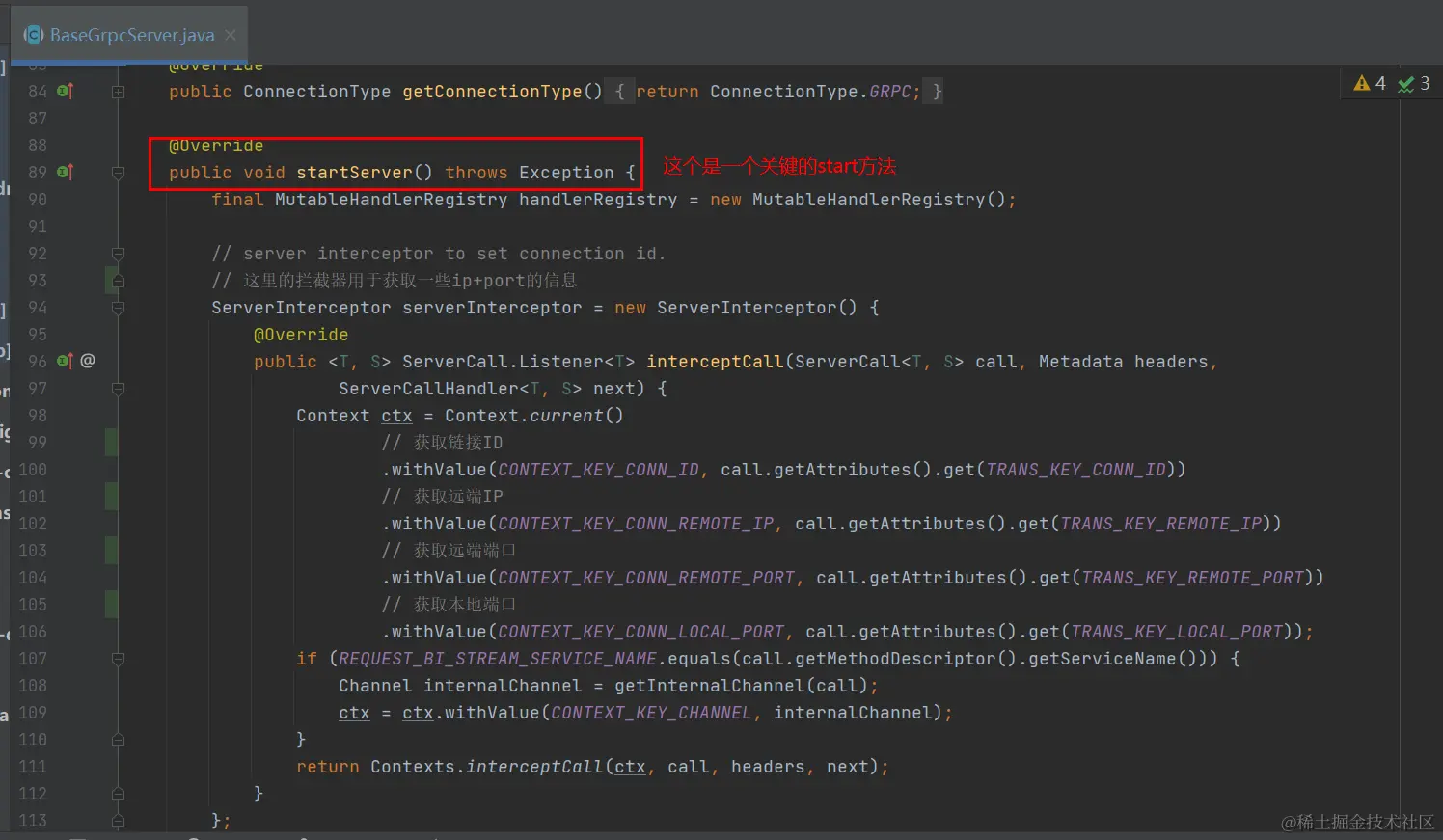The height and width of the screenshot is (840, 1443).
Task: Click the 'throws' keyword on line 89
Action: pyautogui.click(x=476, y=173)
